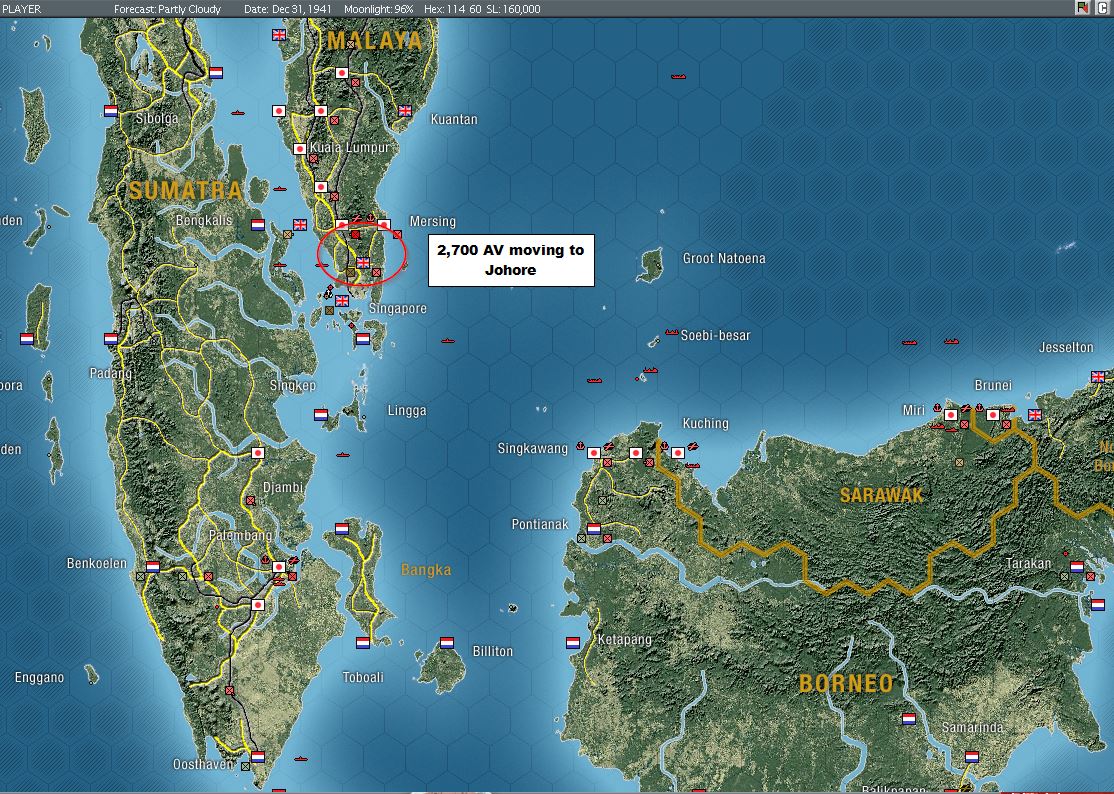The height and width of the screenshot is (794, 1114).
Task: Select the Dutch flag on Bangka's north tip
Action: click(342, 529)
